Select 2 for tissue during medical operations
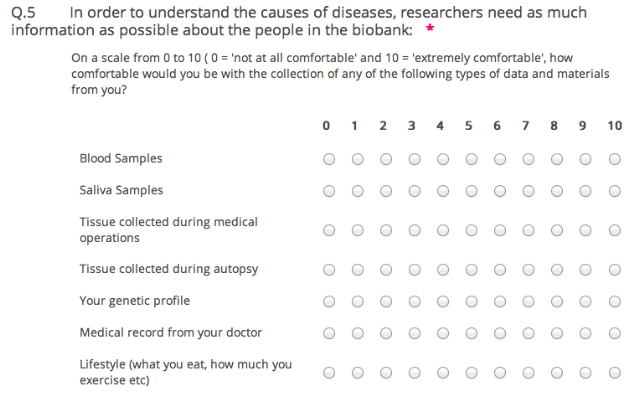640x397 pixels. click(386, 231)
